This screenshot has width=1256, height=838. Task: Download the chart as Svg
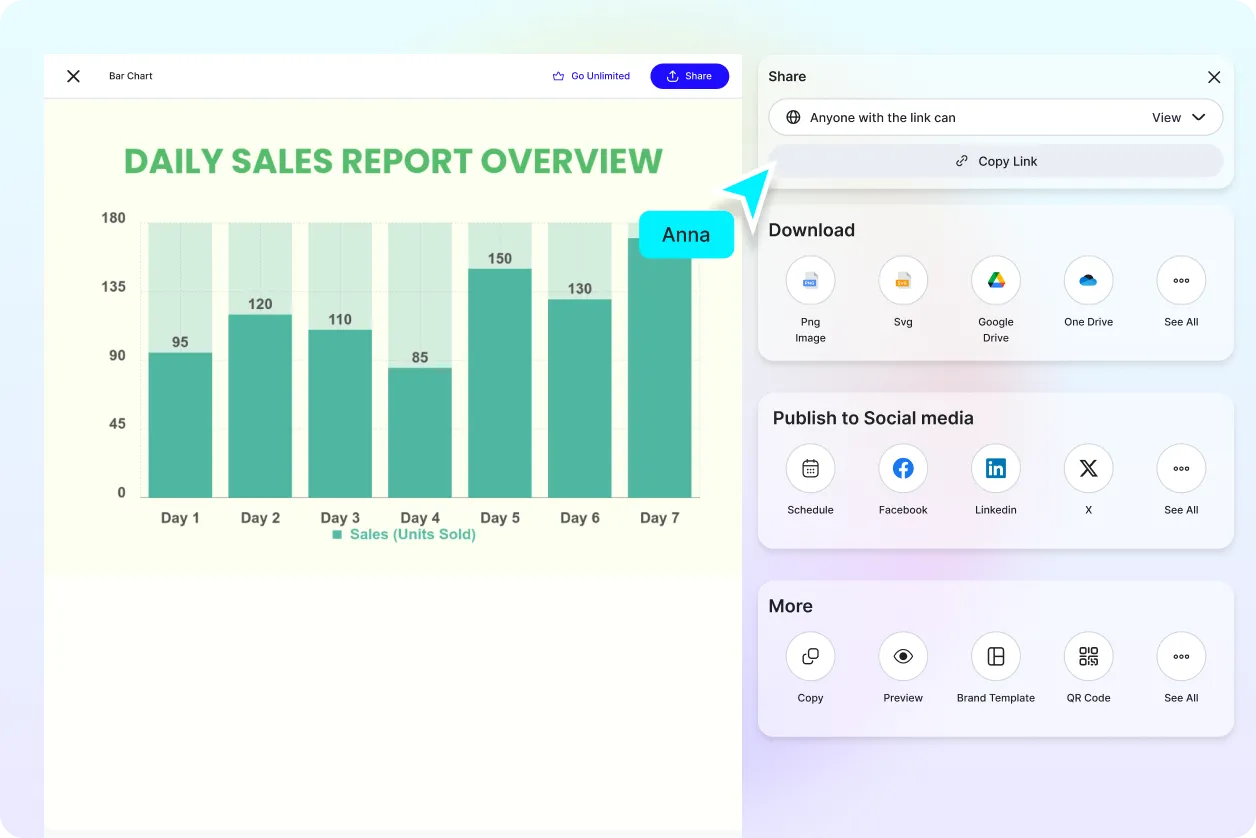coord(903,281)
